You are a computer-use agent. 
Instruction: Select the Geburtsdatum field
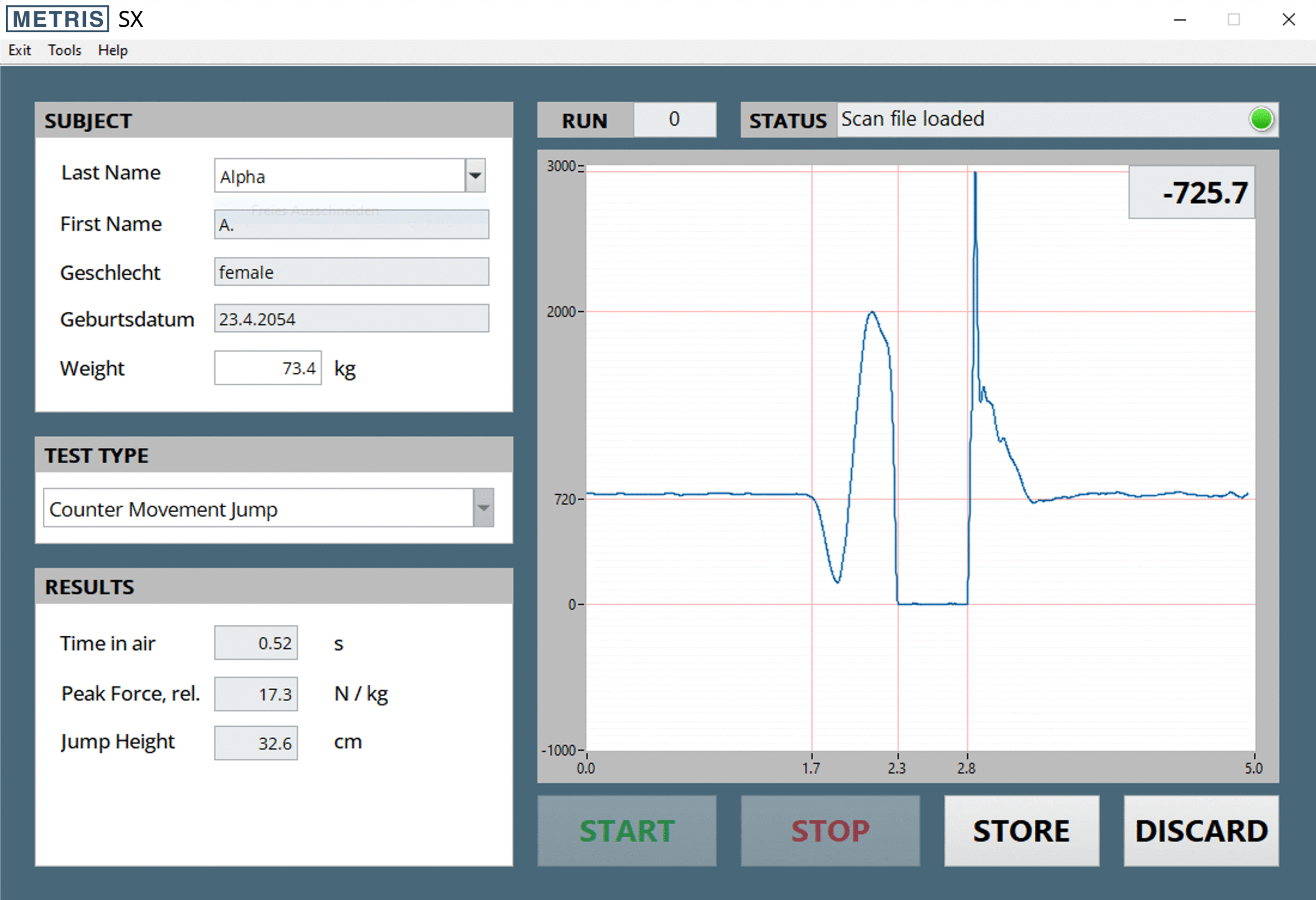tap(351, 318)
